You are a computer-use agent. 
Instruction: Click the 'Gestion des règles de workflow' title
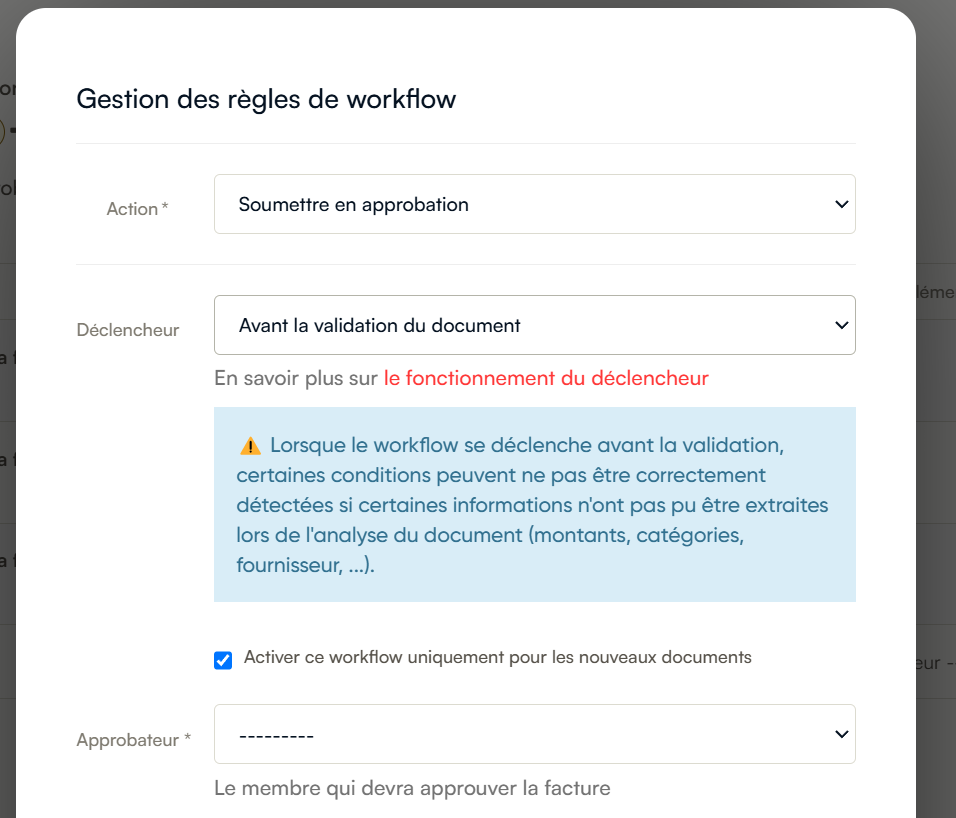(266, 99)
